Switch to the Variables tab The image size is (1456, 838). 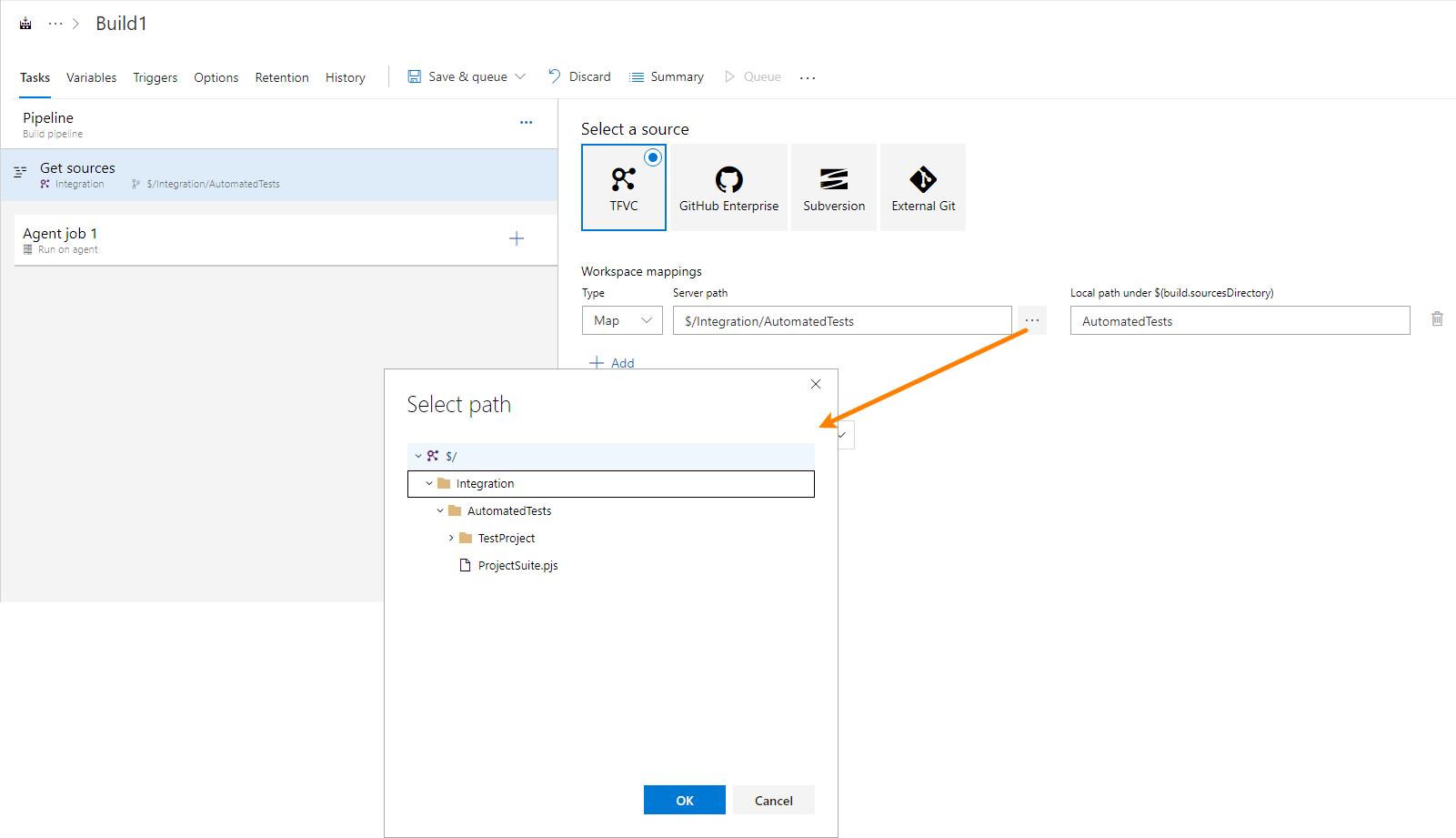[x=91, y=77]
